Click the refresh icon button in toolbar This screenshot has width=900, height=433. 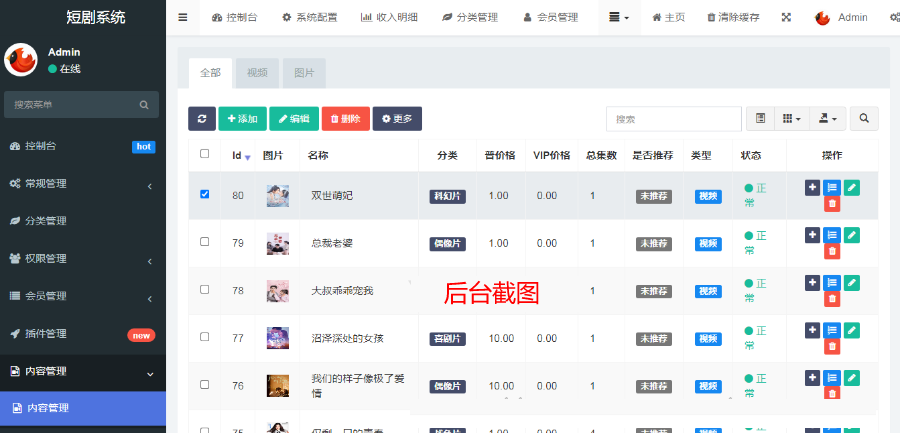pos(201,119)
